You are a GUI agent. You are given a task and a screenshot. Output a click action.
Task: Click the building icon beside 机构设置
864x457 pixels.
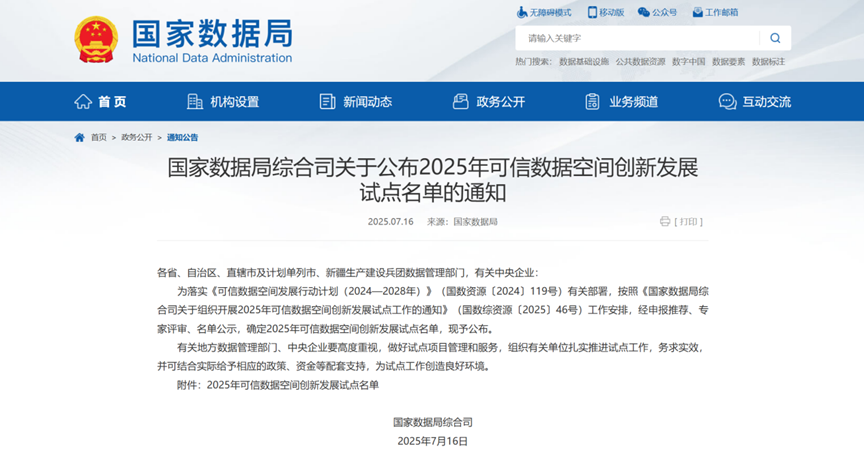[x=195, y=101]
